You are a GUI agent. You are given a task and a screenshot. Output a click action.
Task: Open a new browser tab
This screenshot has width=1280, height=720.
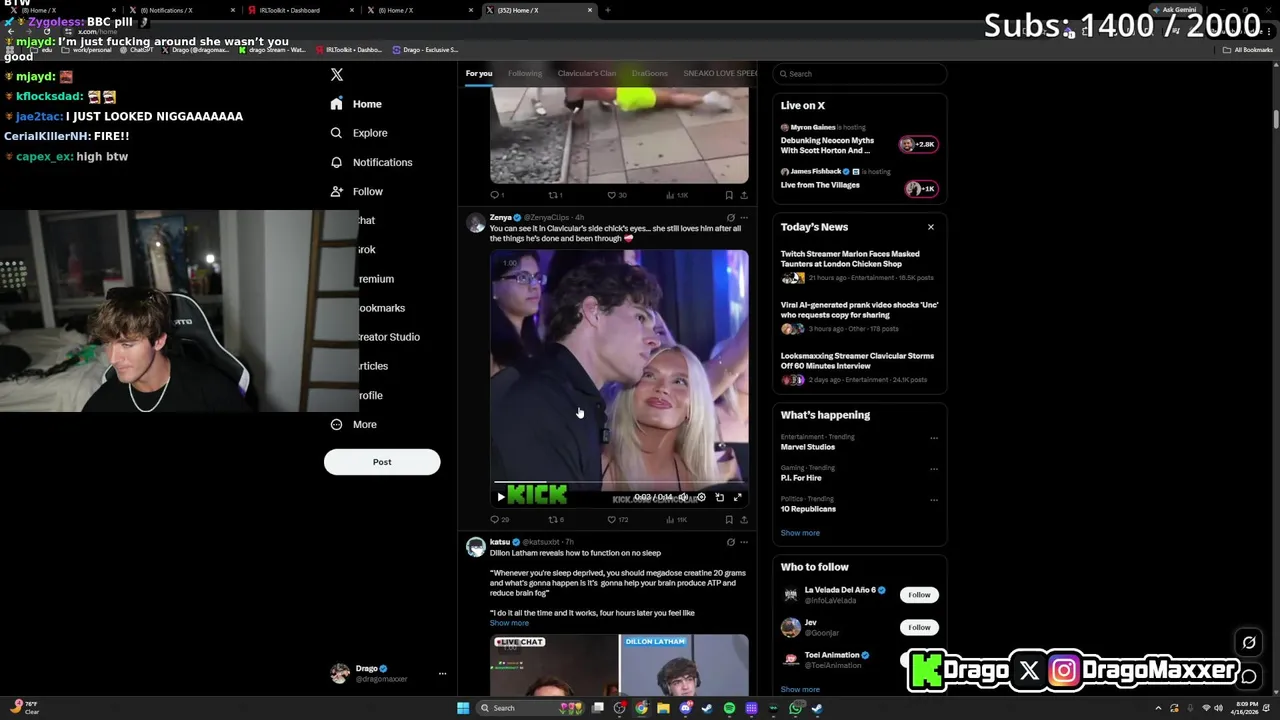(608, 10)
